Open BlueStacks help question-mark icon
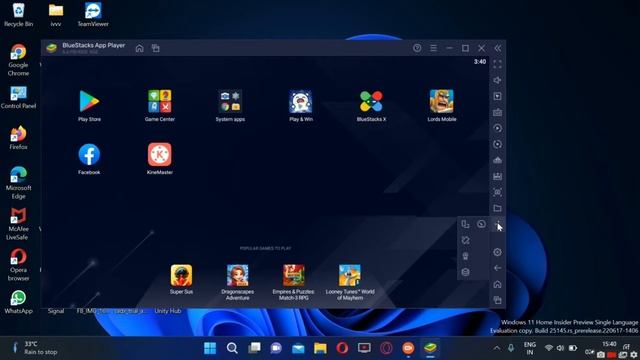The height and width of the screenshot is (360, 640). (x=417, y=48)
